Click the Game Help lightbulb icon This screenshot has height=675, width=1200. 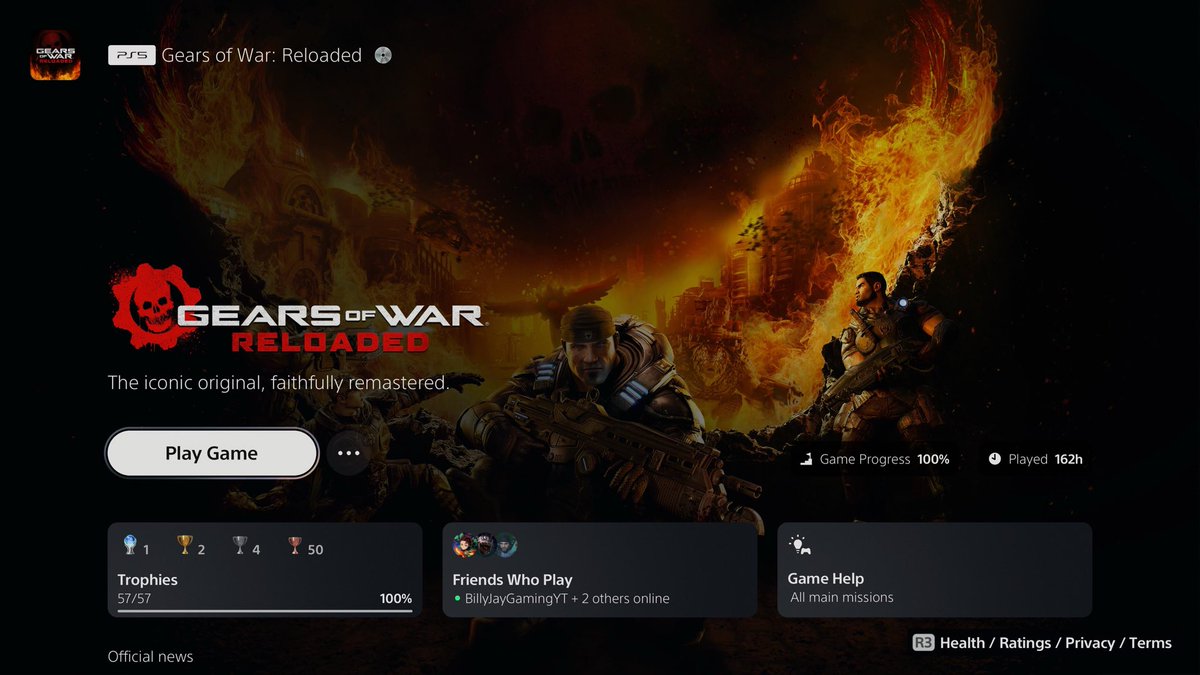799,546
